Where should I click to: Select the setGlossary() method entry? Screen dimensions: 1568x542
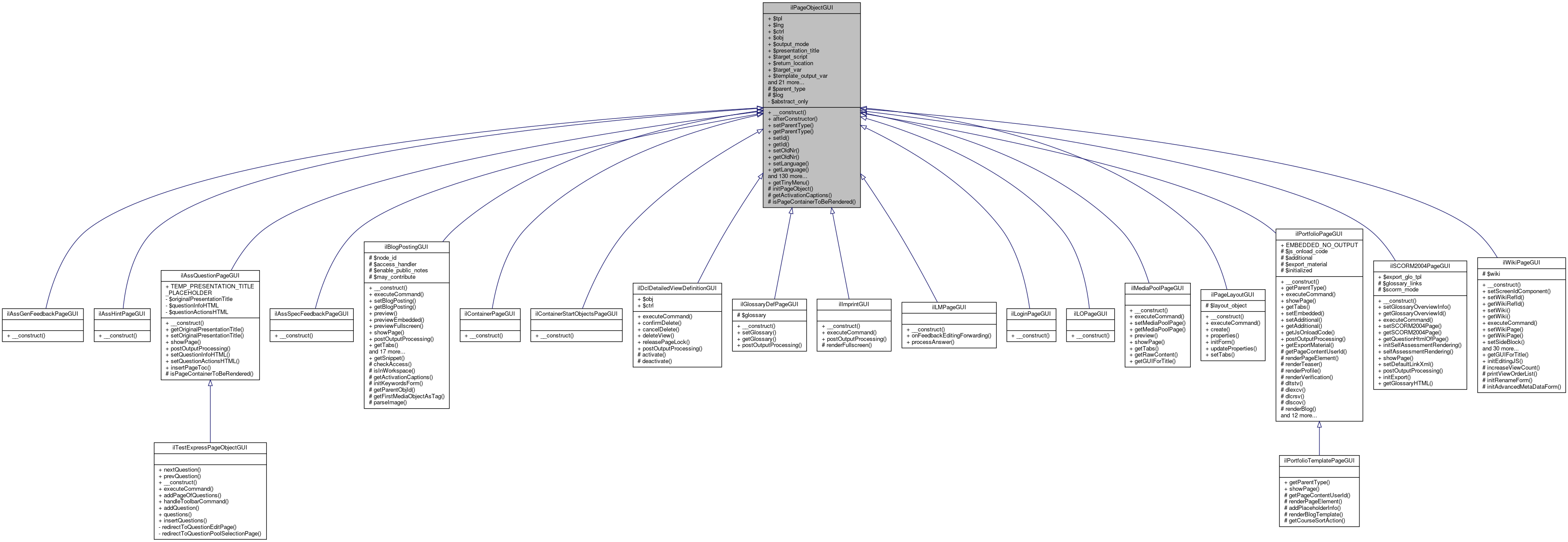click(757, 333)
